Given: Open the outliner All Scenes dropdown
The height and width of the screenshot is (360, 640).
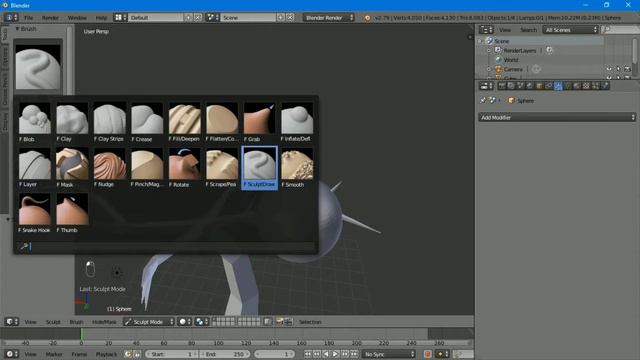Looking at the screenshot, I should 571,30.
